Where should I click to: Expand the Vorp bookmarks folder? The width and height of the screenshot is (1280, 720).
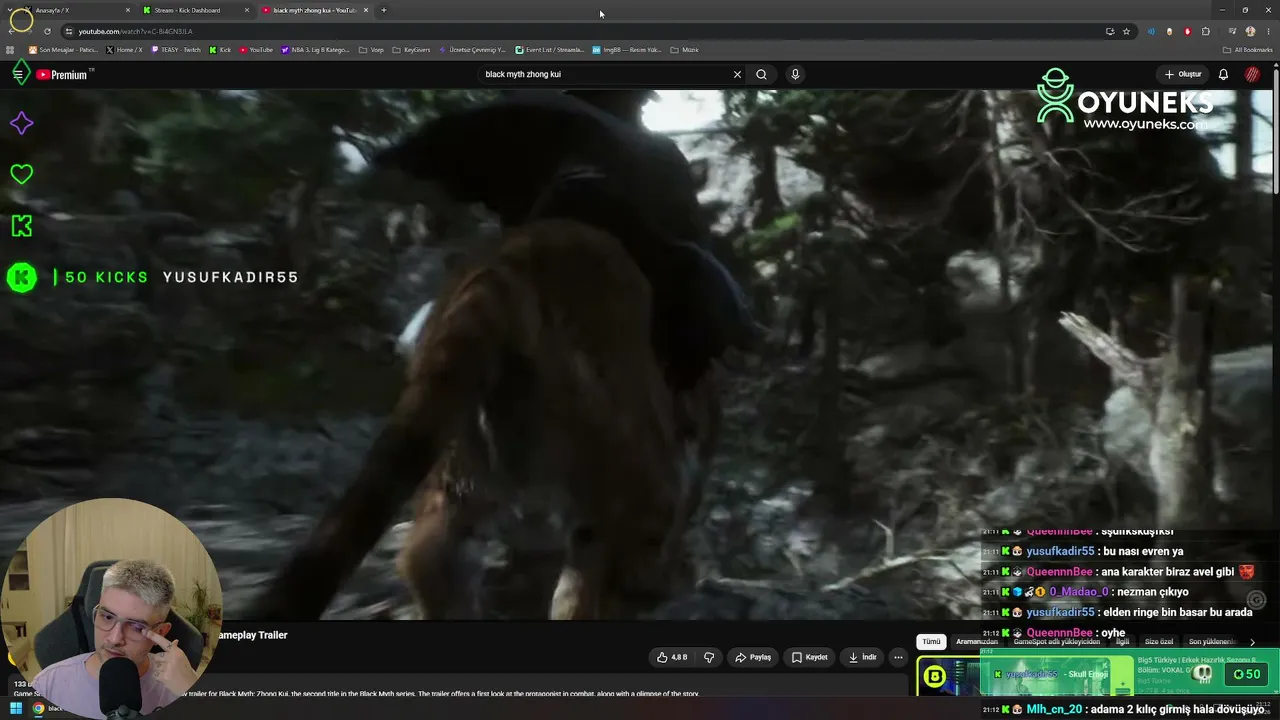371,50
